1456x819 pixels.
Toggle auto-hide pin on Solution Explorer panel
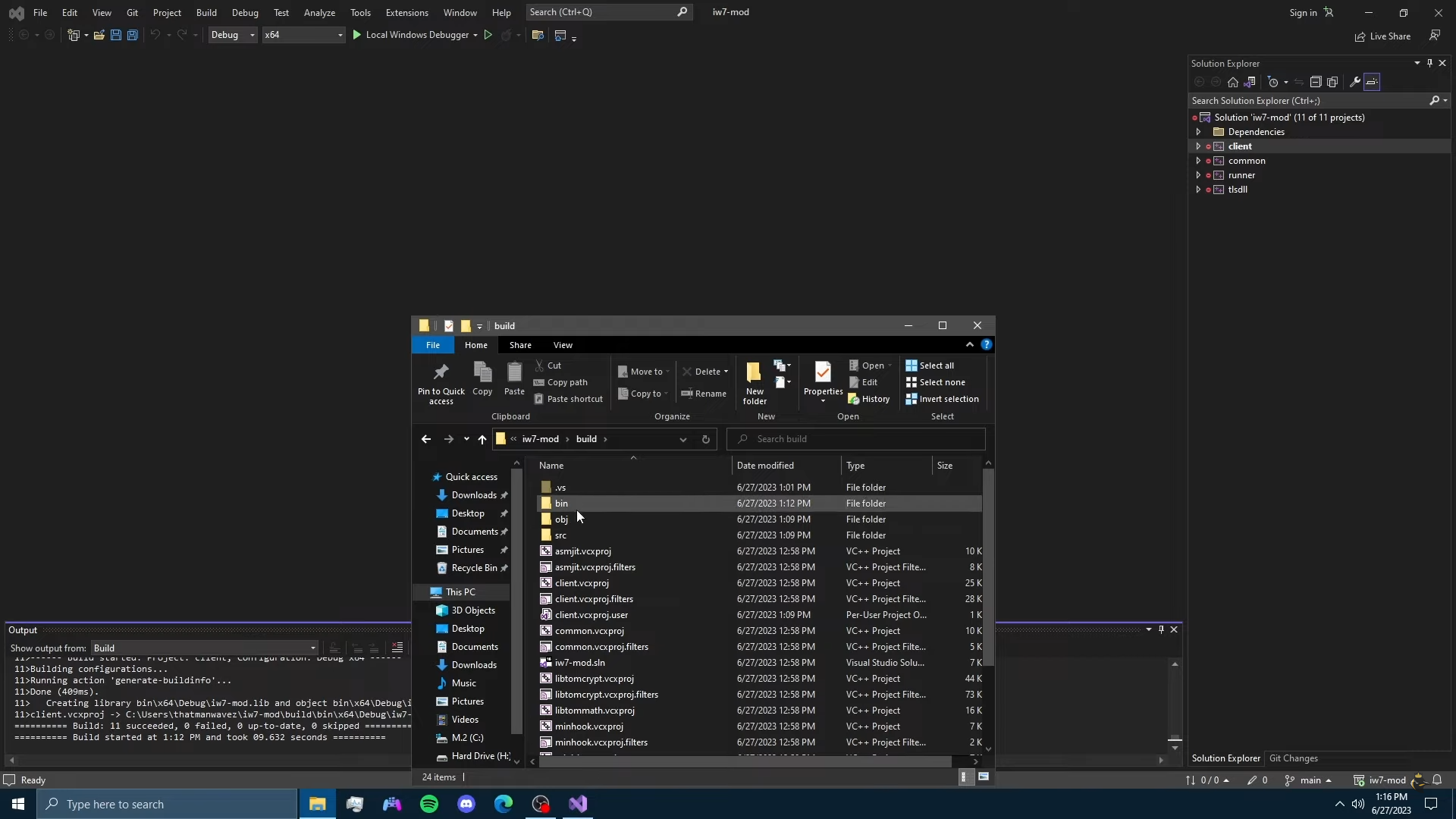[1429, 63]
